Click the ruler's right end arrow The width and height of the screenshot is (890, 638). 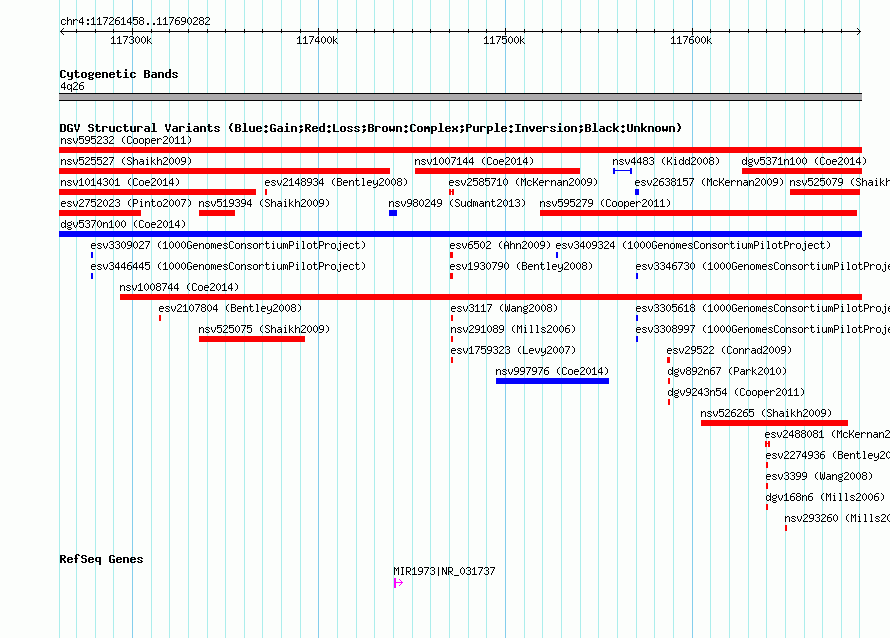click(x=859, y=31)
